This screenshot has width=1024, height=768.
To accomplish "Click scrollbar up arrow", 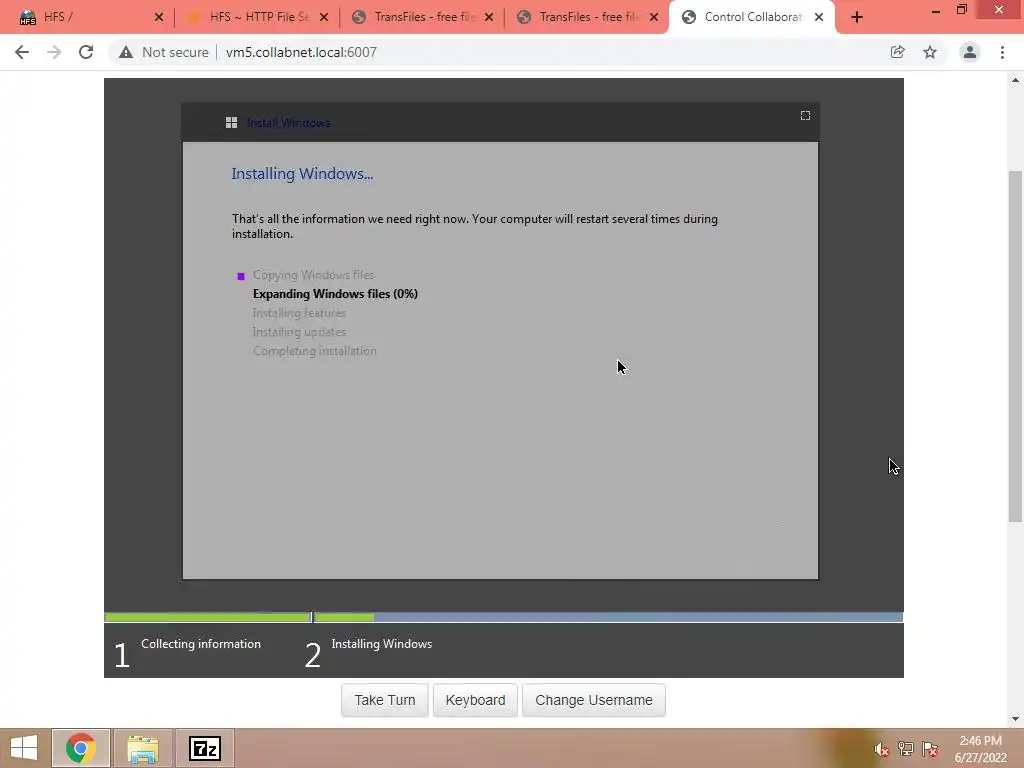I will pos(1015,80).
